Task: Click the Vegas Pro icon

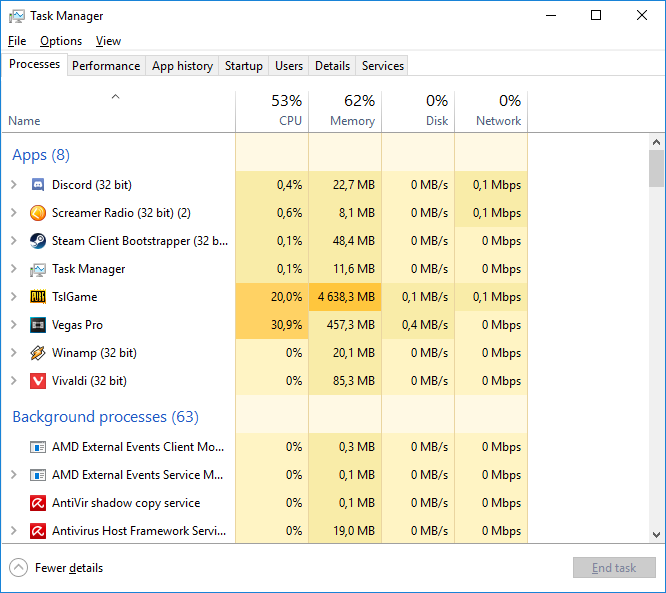Action: tap(38, 325)
